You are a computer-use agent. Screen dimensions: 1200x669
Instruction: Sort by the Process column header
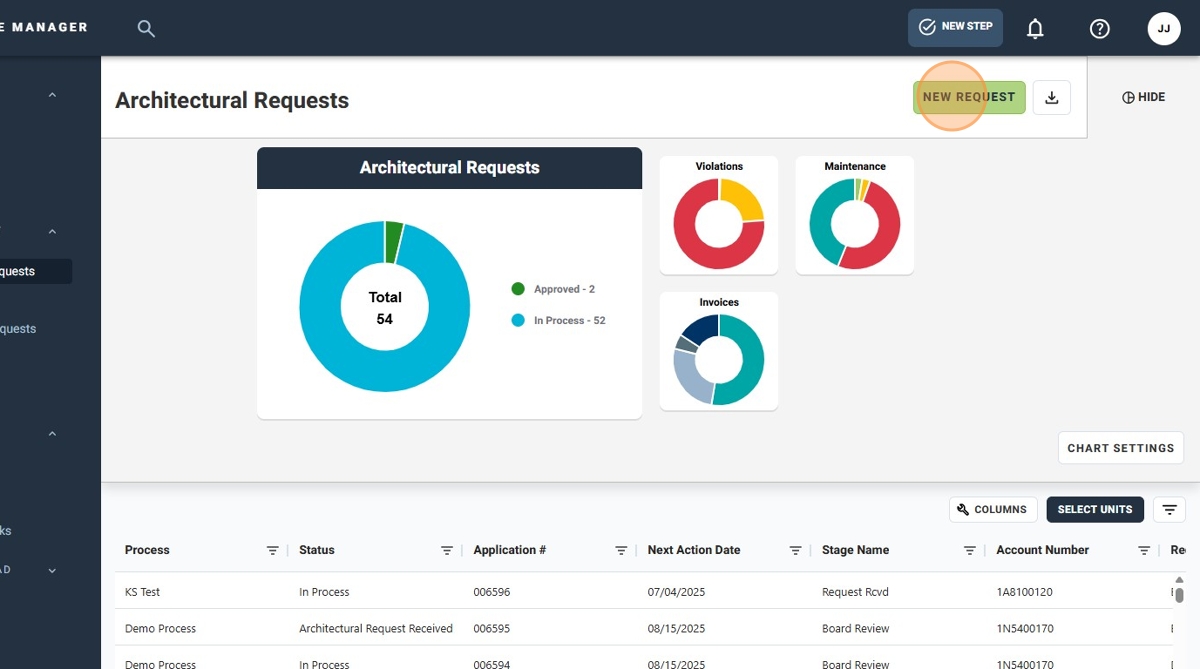(x=147, y=550)
